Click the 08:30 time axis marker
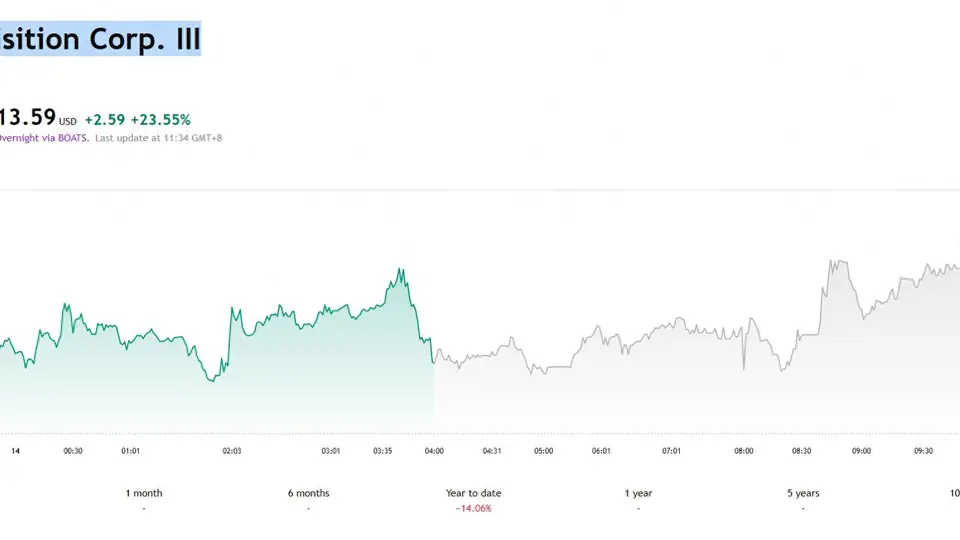This screenshot has height=540, width=960. (801, 451)
